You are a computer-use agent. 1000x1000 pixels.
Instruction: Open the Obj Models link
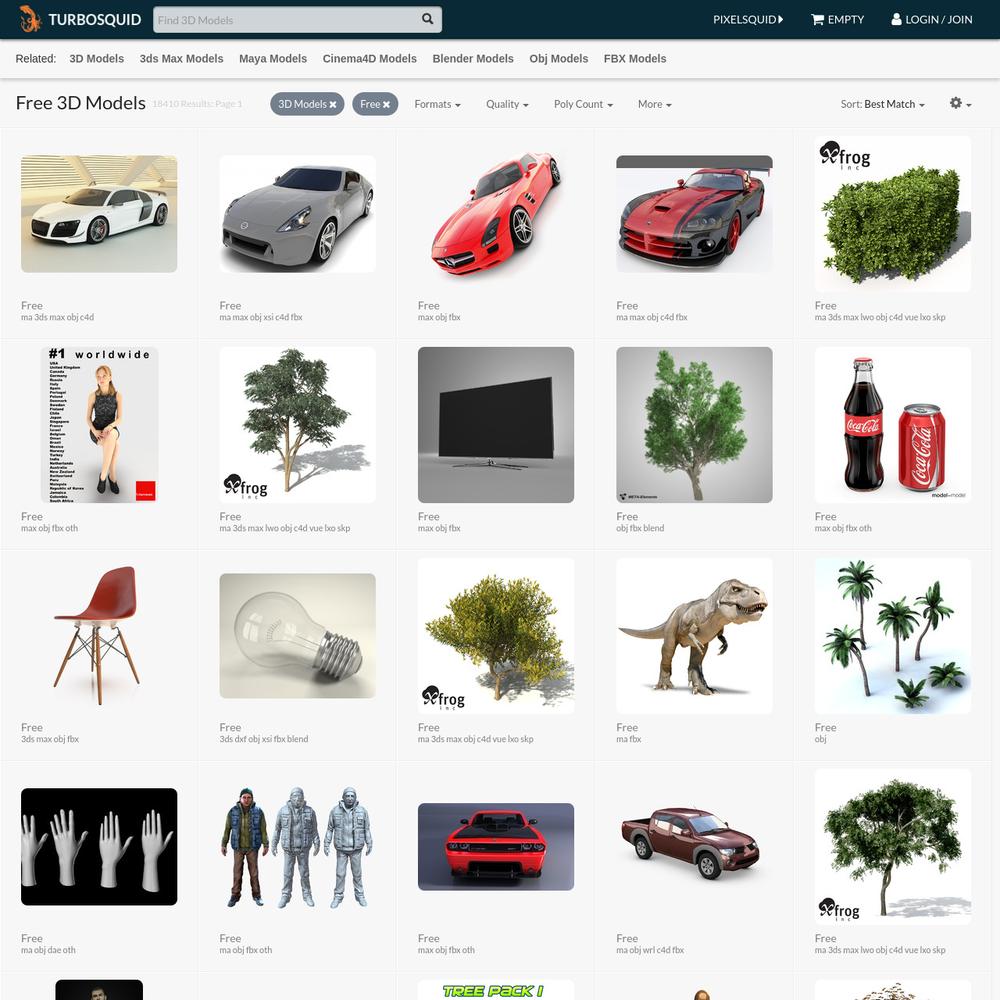click(x=559, y=59)
